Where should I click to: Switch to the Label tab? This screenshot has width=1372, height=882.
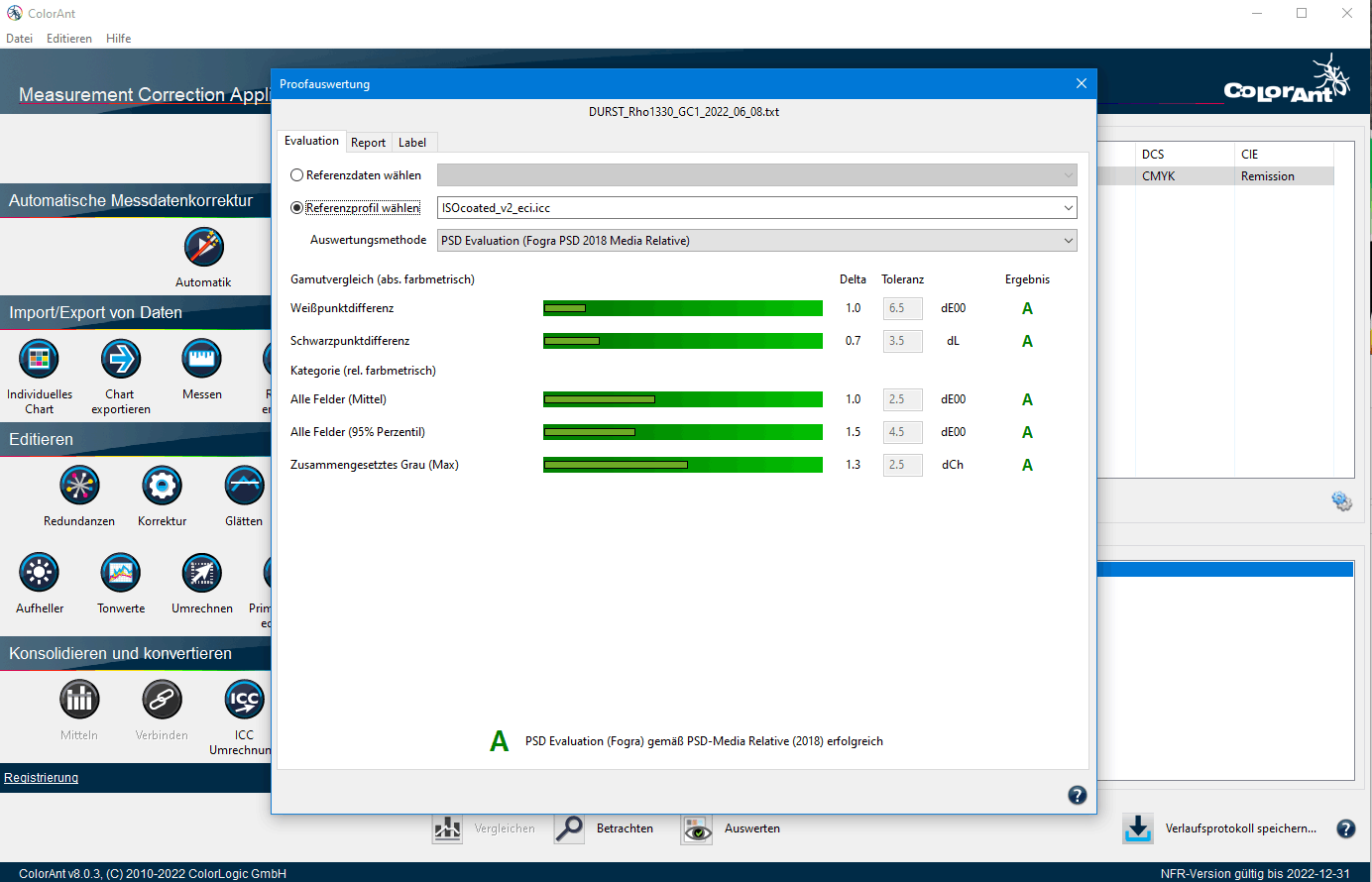click(x=412, y=143)
